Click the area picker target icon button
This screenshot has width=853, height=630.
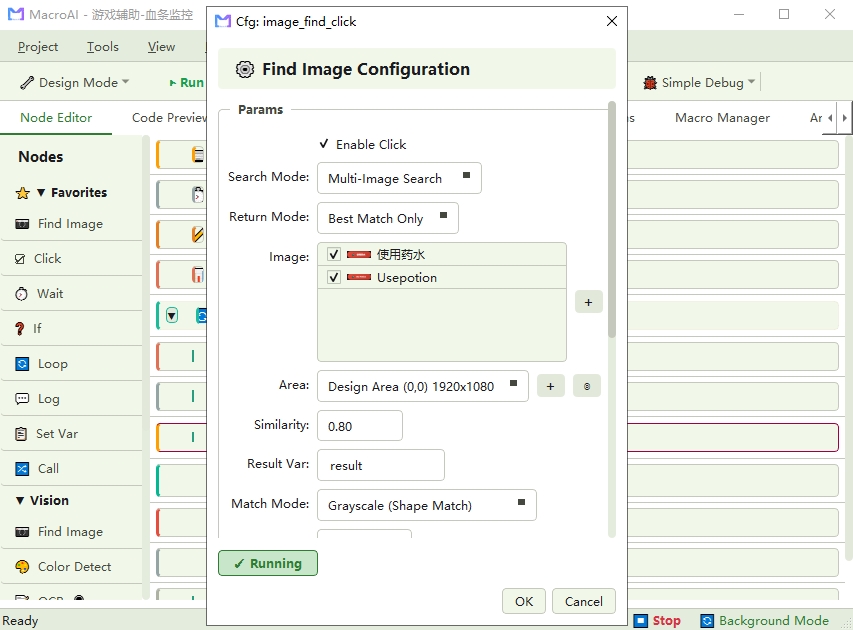click(x=586, y=386)
